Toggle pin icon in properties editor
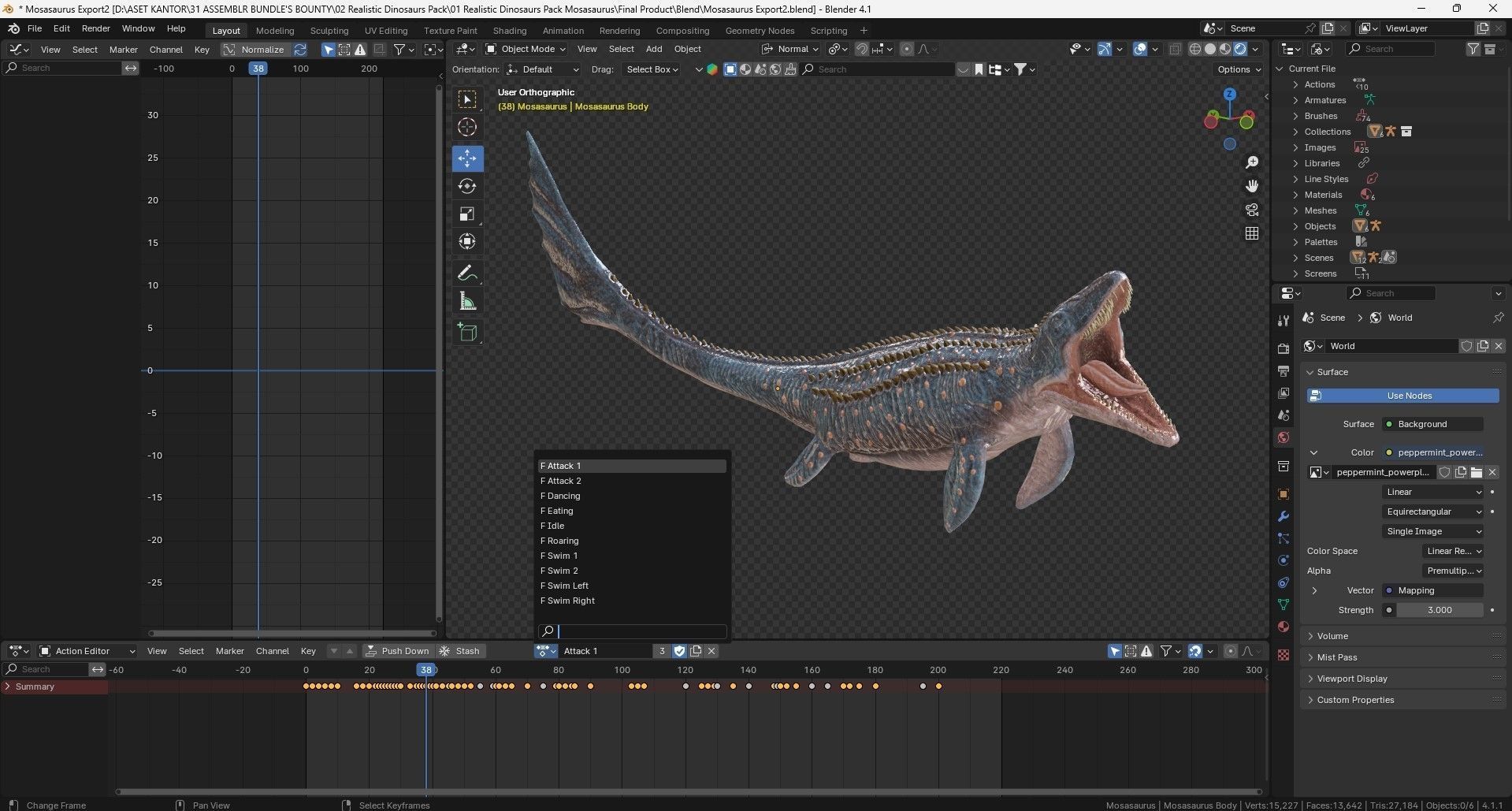Viewport: 1512px width, 811px height. pyautogui.click(x=1498, y=318)
